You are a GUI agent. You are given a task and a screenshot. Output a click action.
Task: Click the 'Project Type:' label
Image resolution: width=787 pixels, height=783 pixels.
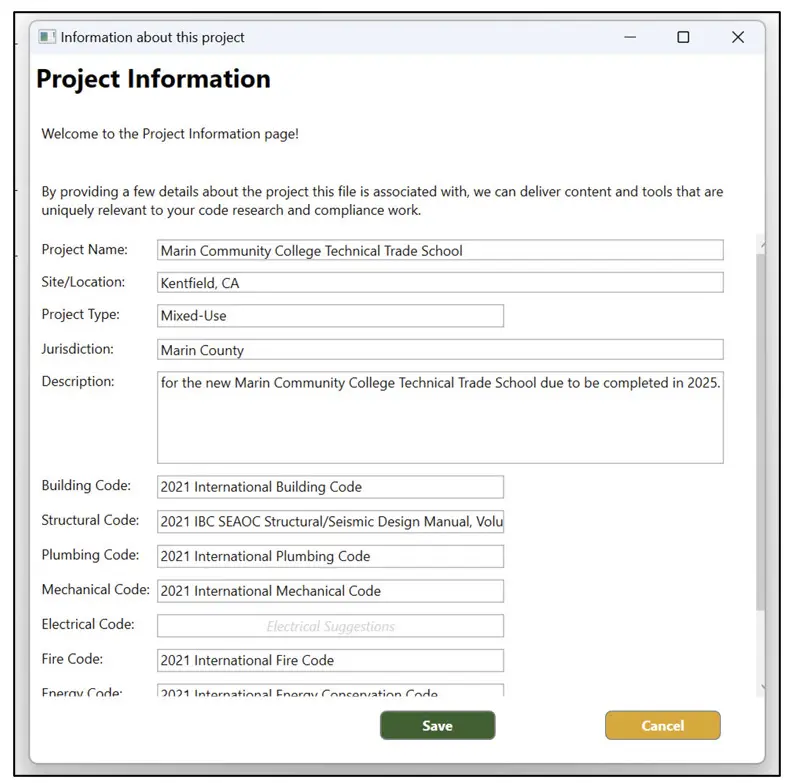[80, 315]
